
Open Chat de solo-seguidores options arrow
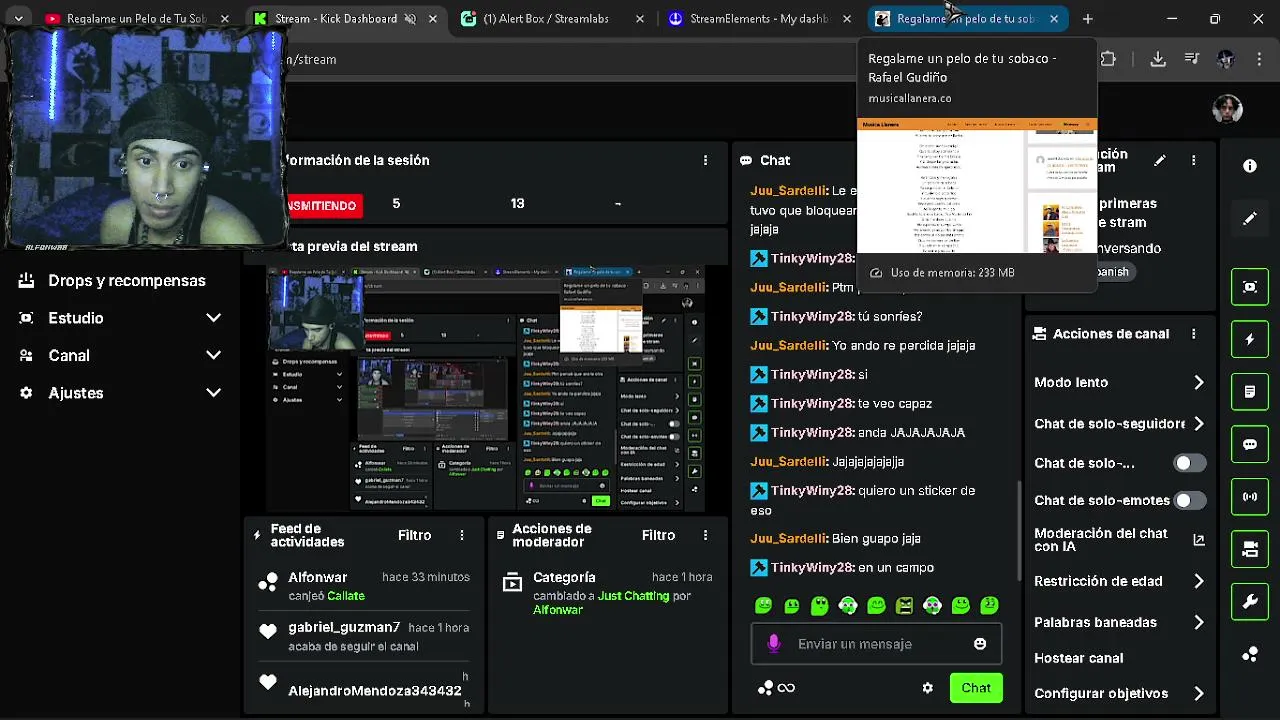click(x=1198, y=423)
